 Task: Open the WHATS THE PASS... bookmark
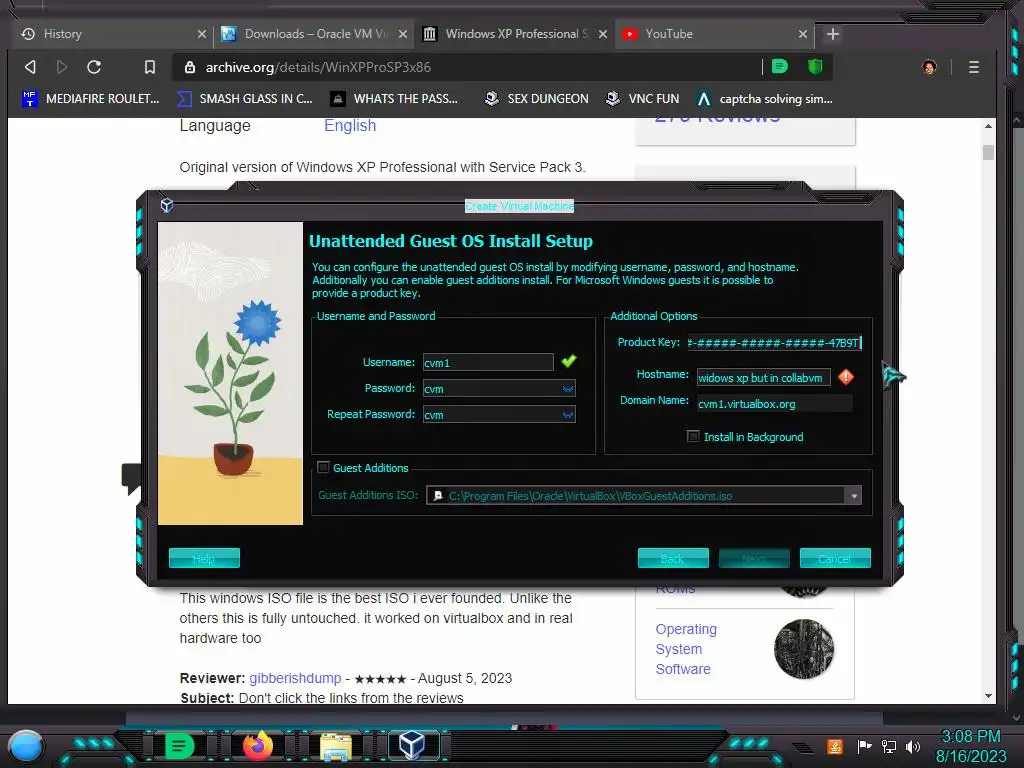(394, 99)
